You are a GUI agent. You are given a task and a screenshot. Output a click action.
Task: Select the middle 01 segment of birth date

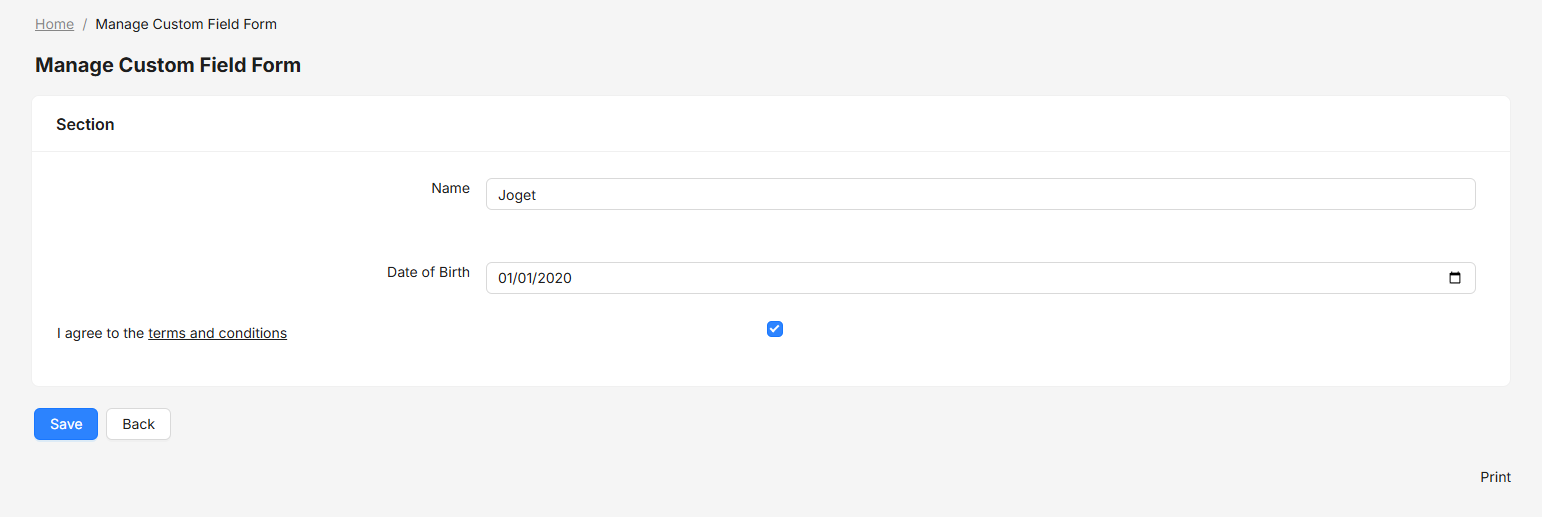(526, 278)
